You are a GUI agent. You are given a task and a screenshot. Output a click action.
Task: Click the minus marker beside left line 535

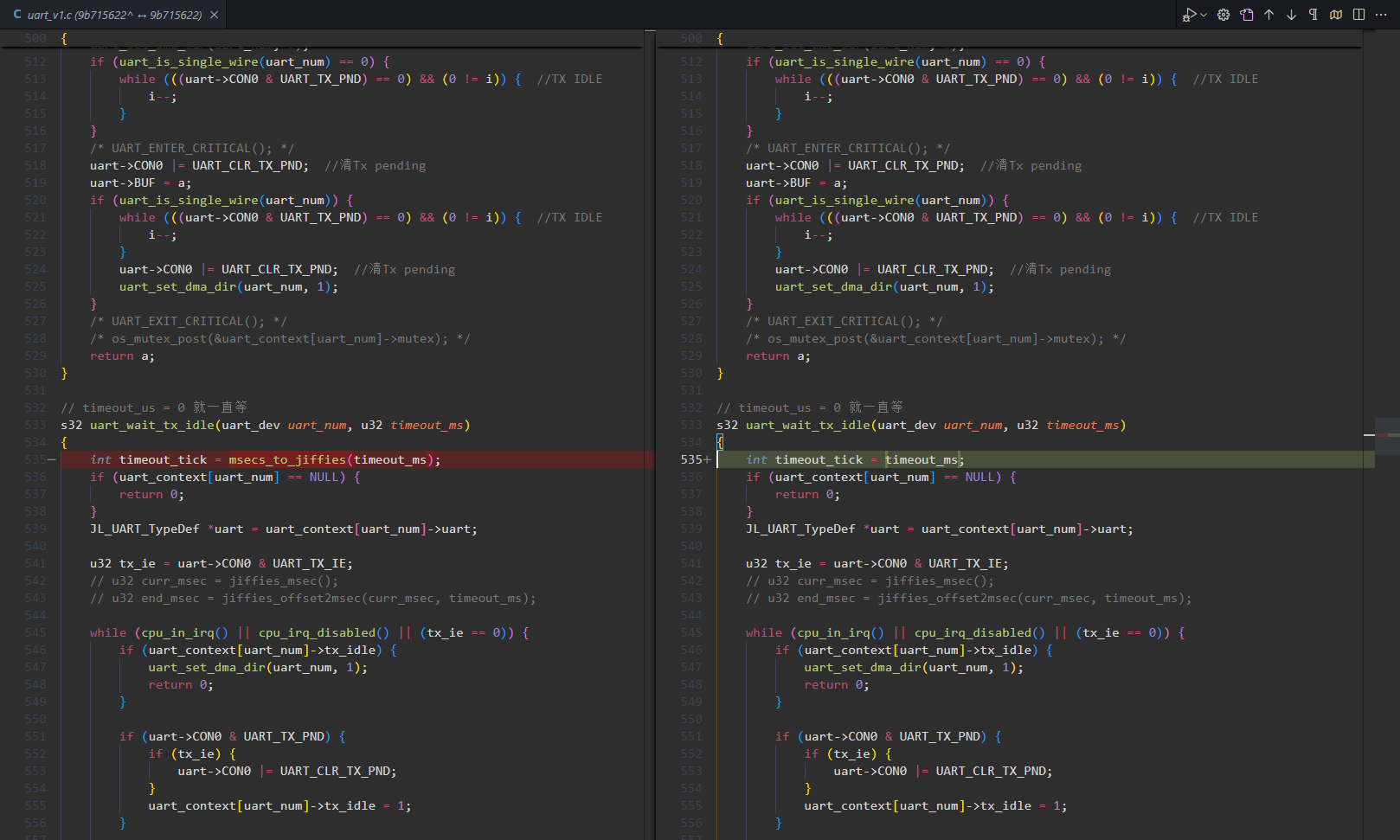pyautogui.click(x=52, y=459)
